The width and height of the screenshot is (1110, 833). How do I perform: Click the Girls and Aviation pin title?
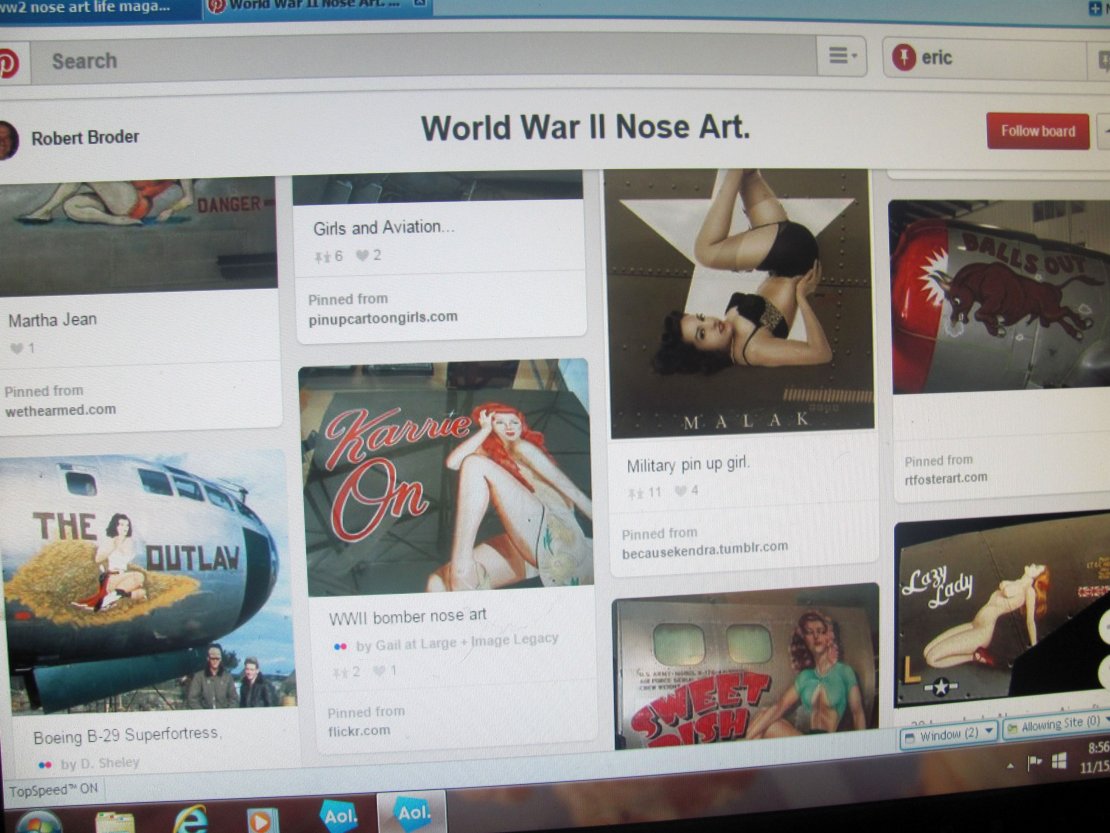[x=384, y=228]
